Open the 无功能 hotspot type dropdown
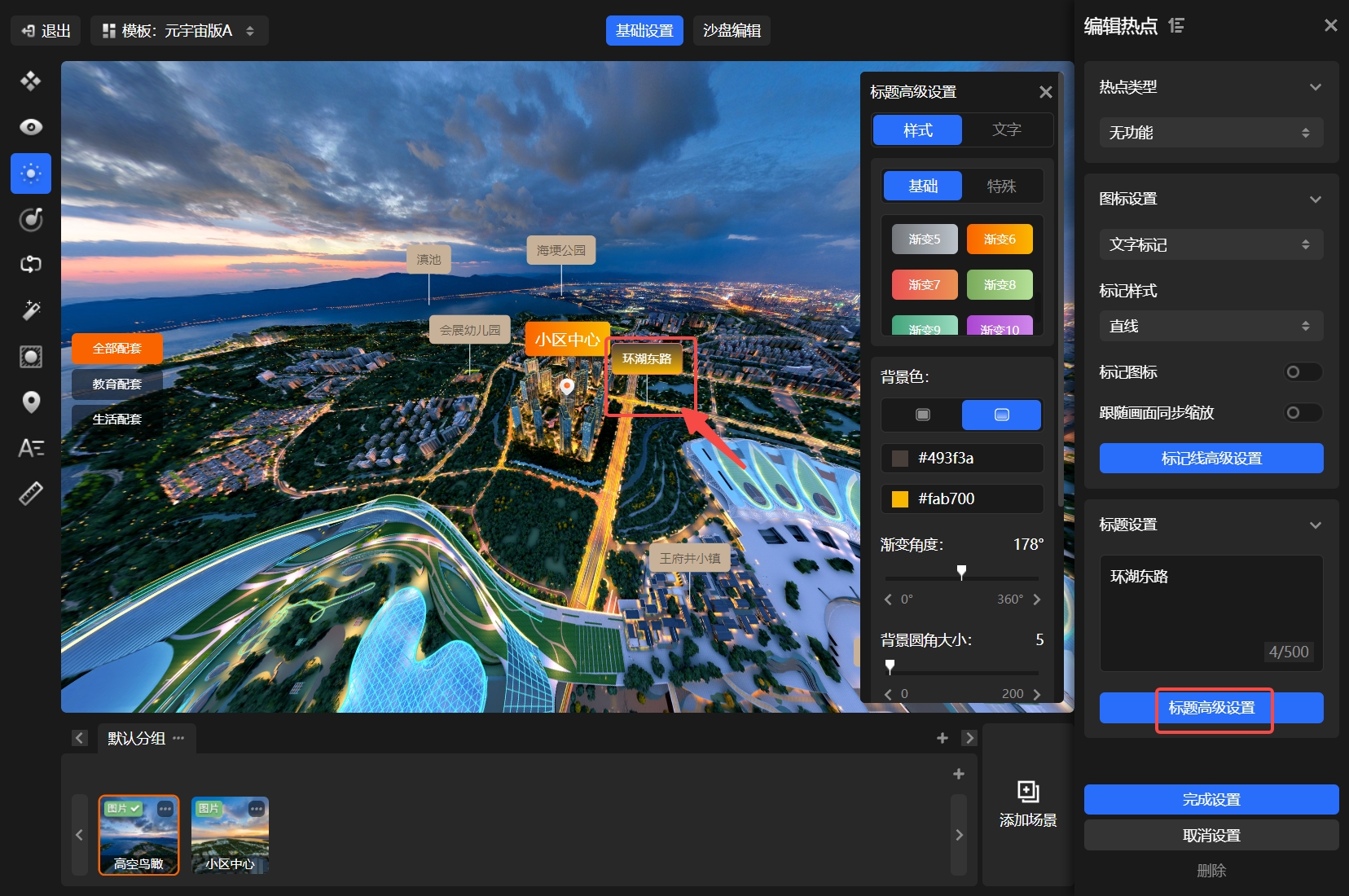The height and width of the screenshot is (896, 1349). pos(1211,133)
